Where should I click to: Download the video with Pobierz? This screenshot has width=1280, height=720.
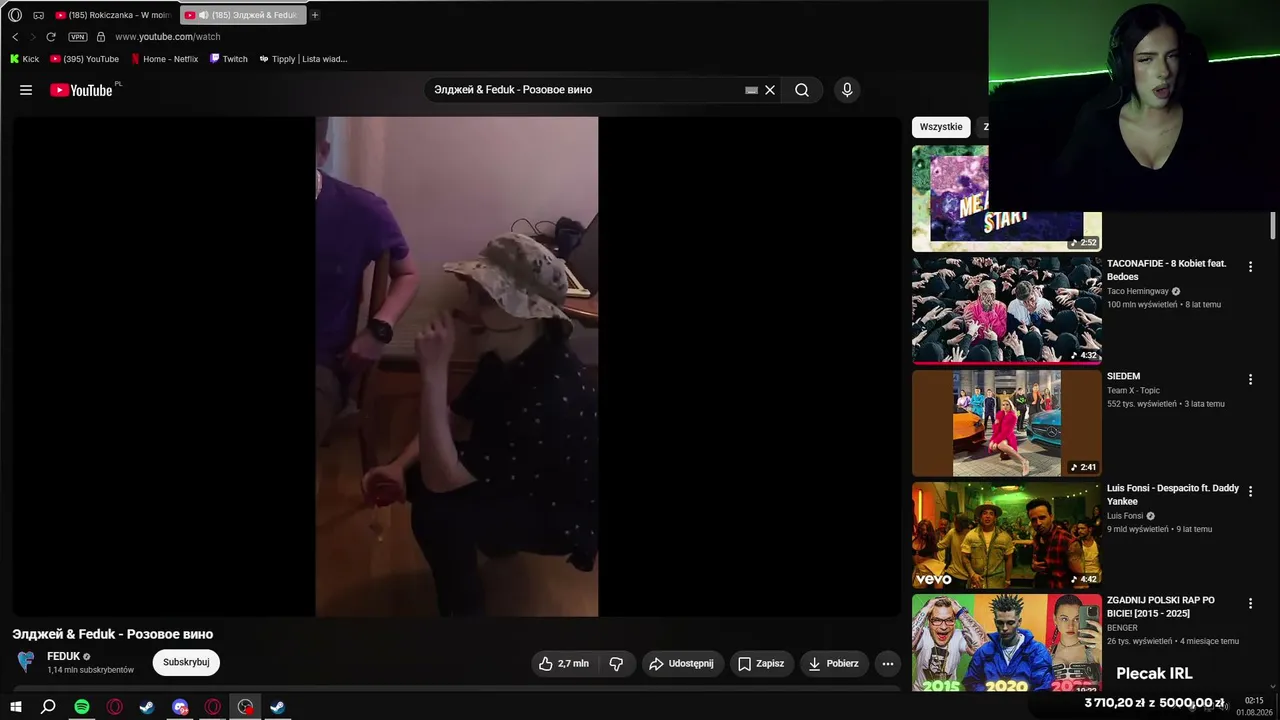833,663
